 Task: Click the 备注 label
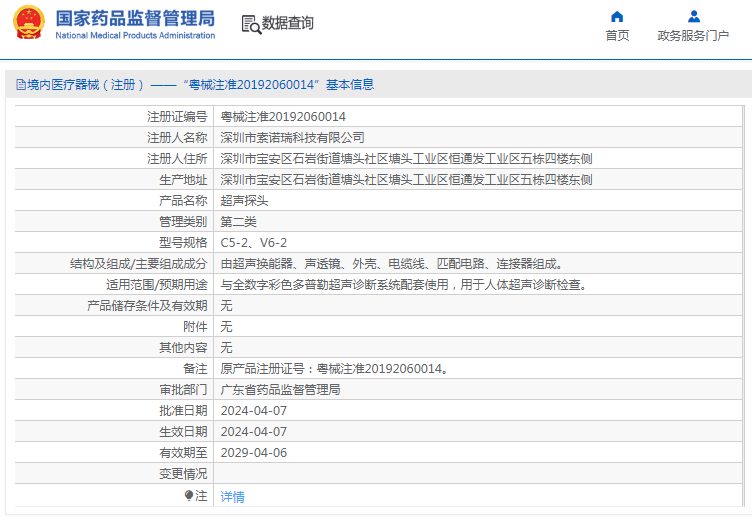(x=195, y=369)
